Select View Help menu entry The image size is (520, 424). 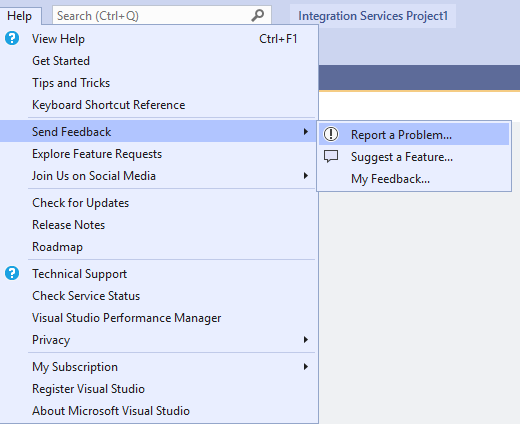[158, 39]
